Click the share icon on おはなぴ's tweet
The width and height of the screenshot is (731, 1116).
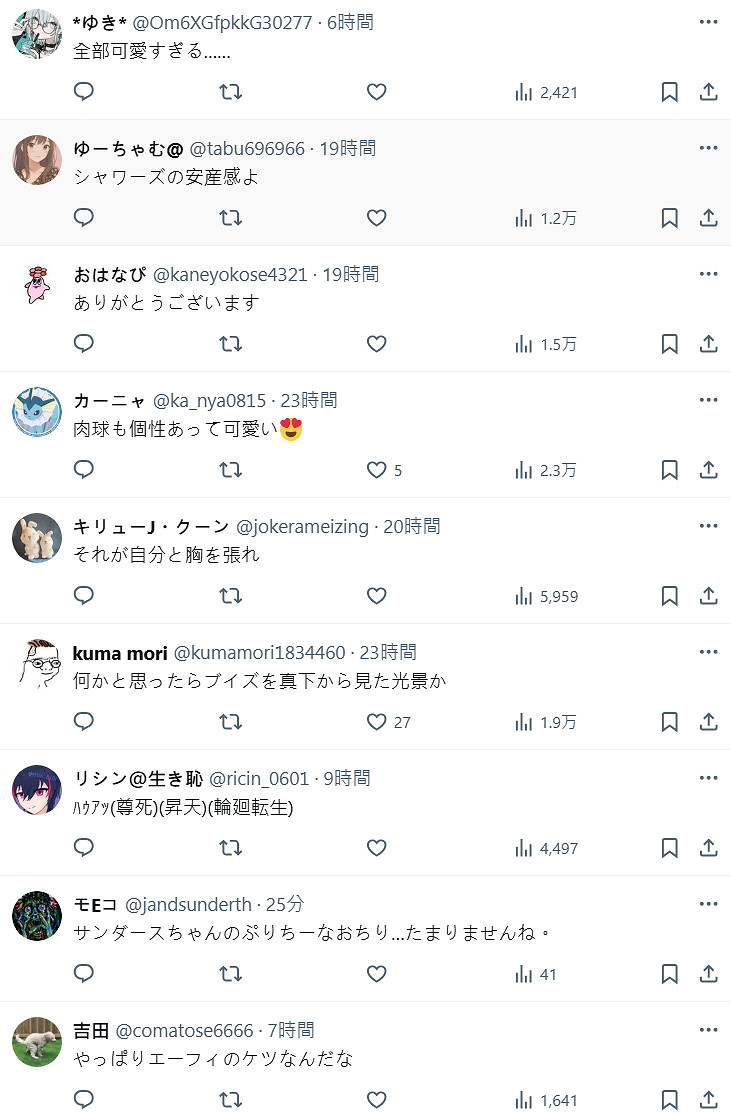pyautogui.click(x=709, y=343)
